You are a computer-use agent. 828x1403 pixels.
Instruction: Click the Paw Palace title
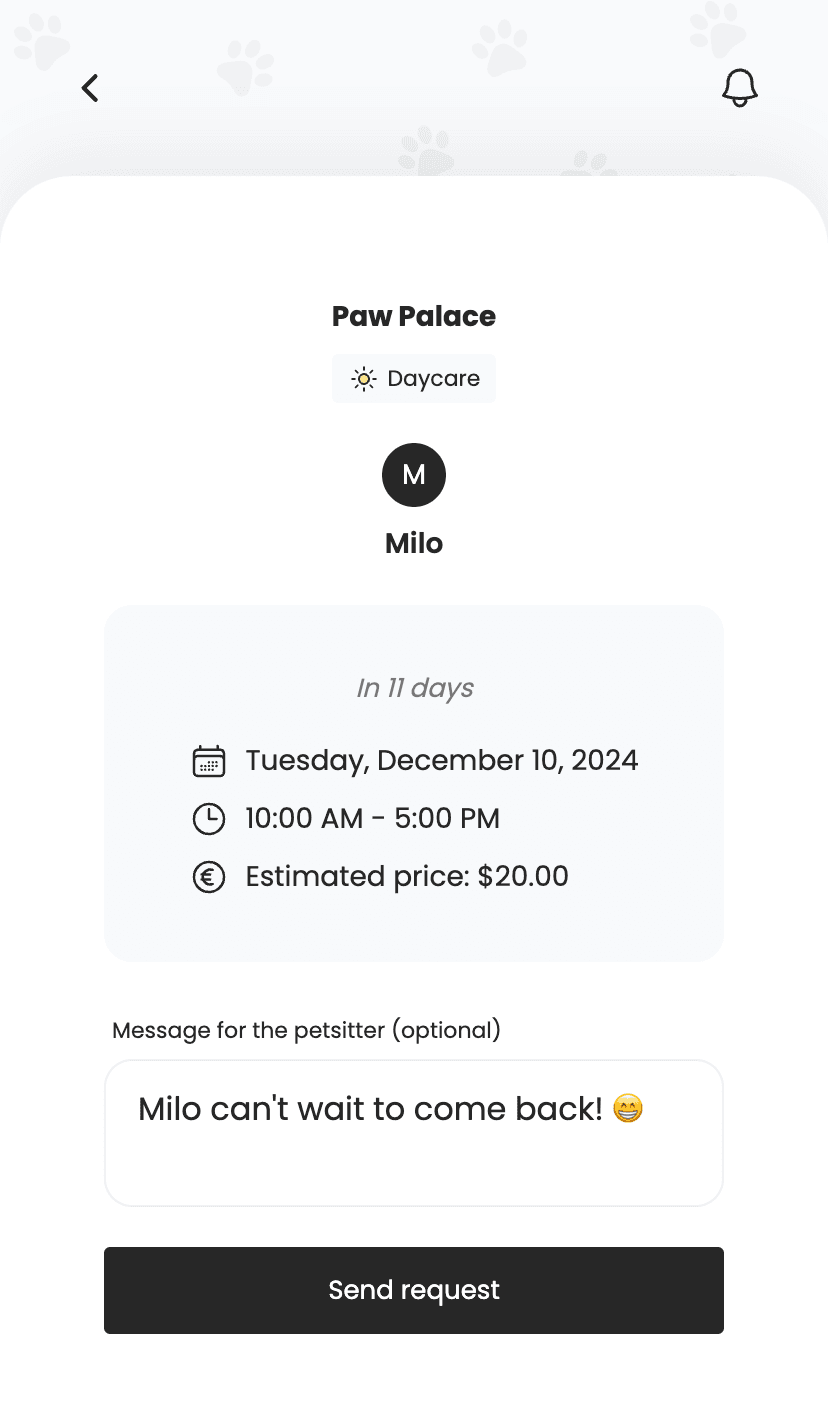click(414, 316)
